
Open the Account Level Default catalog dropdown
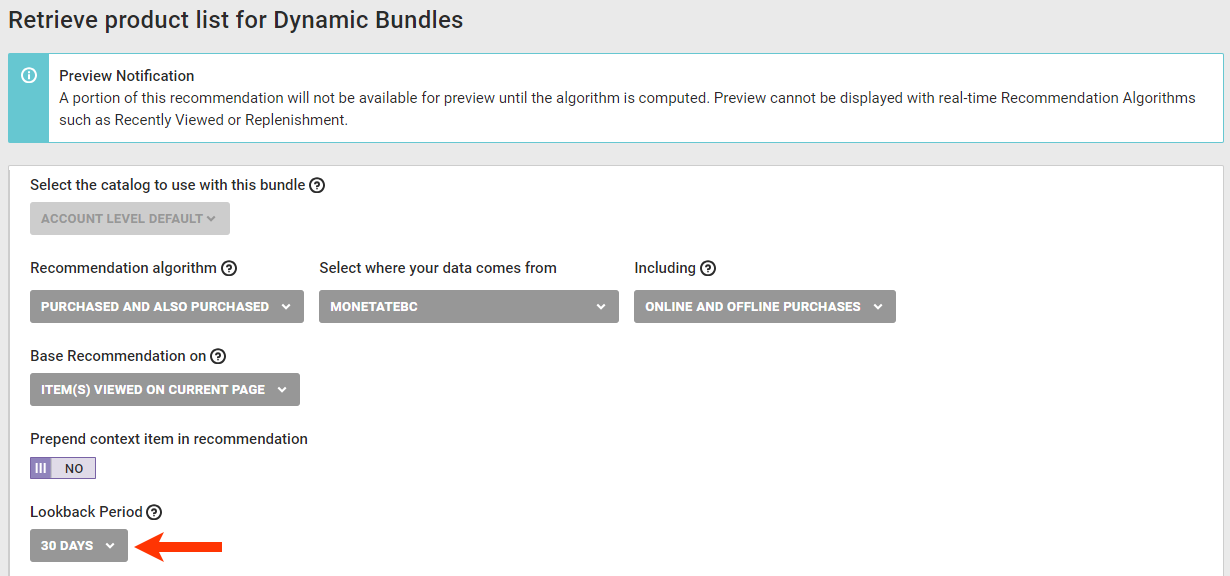pyautogui.click(x=129, y=219)
